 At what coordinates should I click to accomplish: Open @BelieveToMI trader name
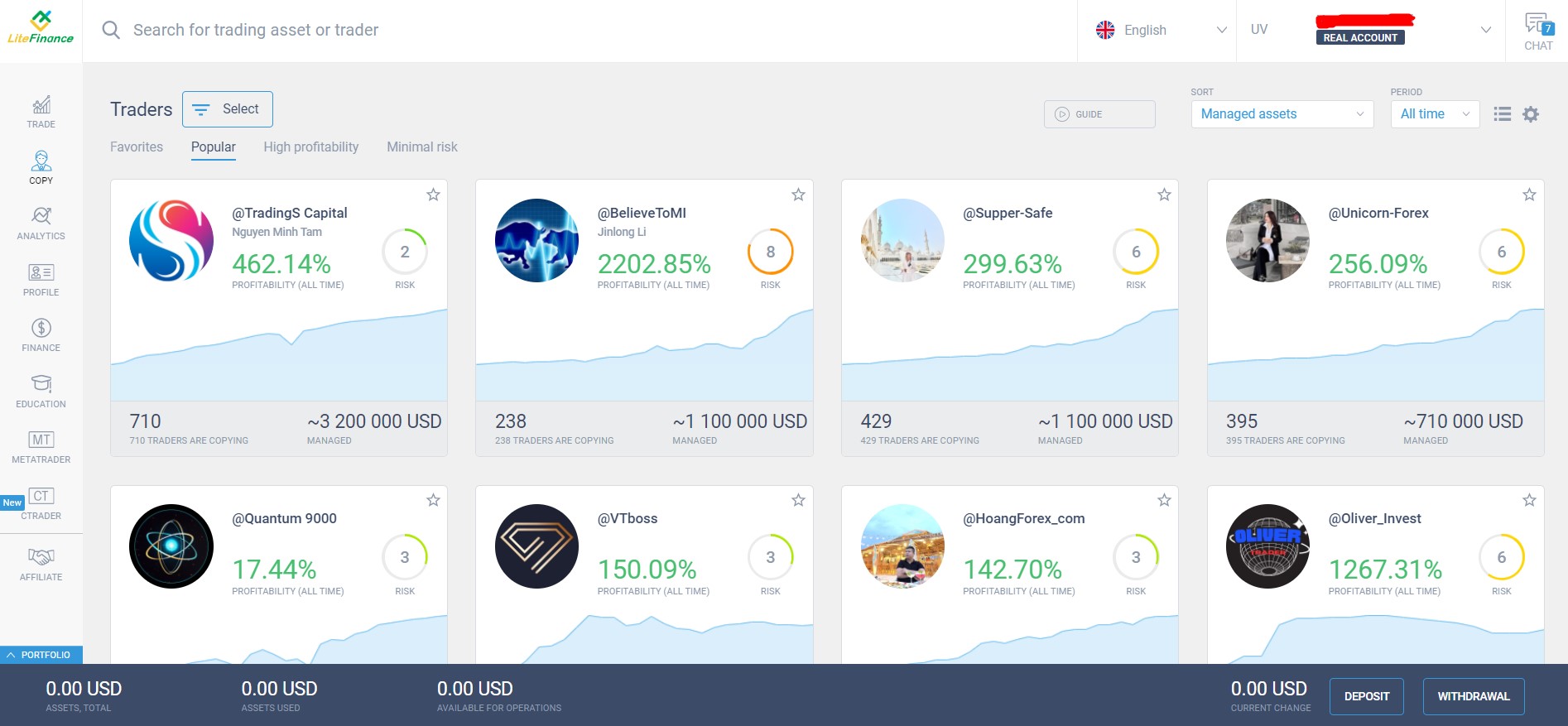coord(642,213)
